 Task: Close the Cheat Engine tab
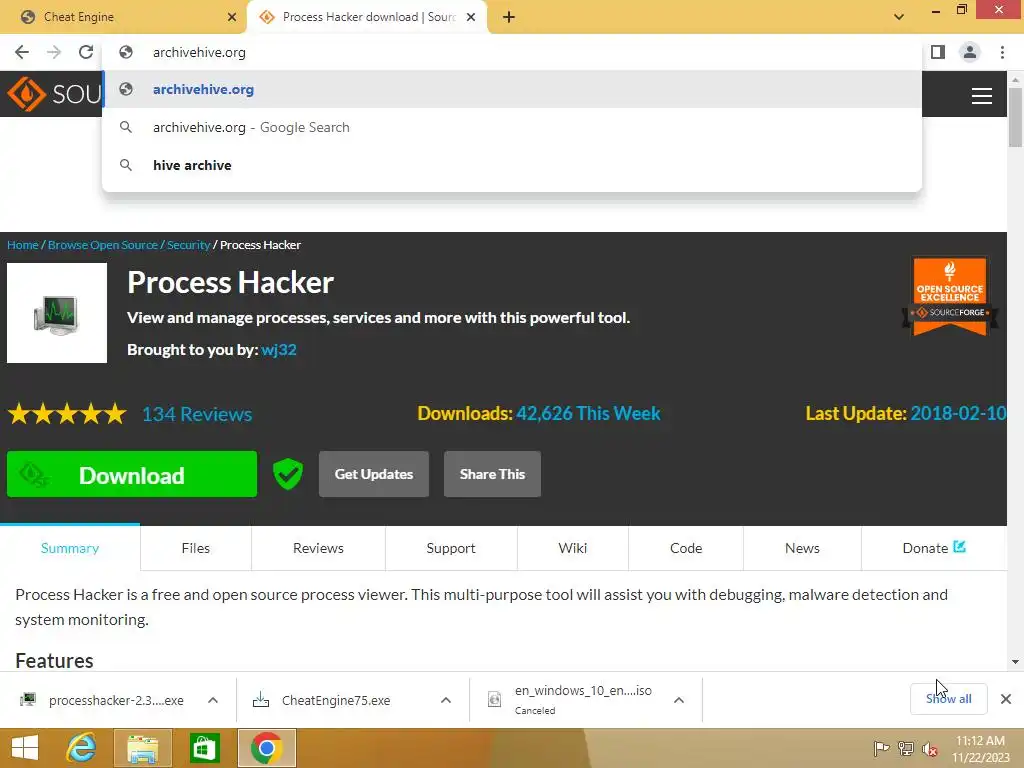(x=232, y=17)
